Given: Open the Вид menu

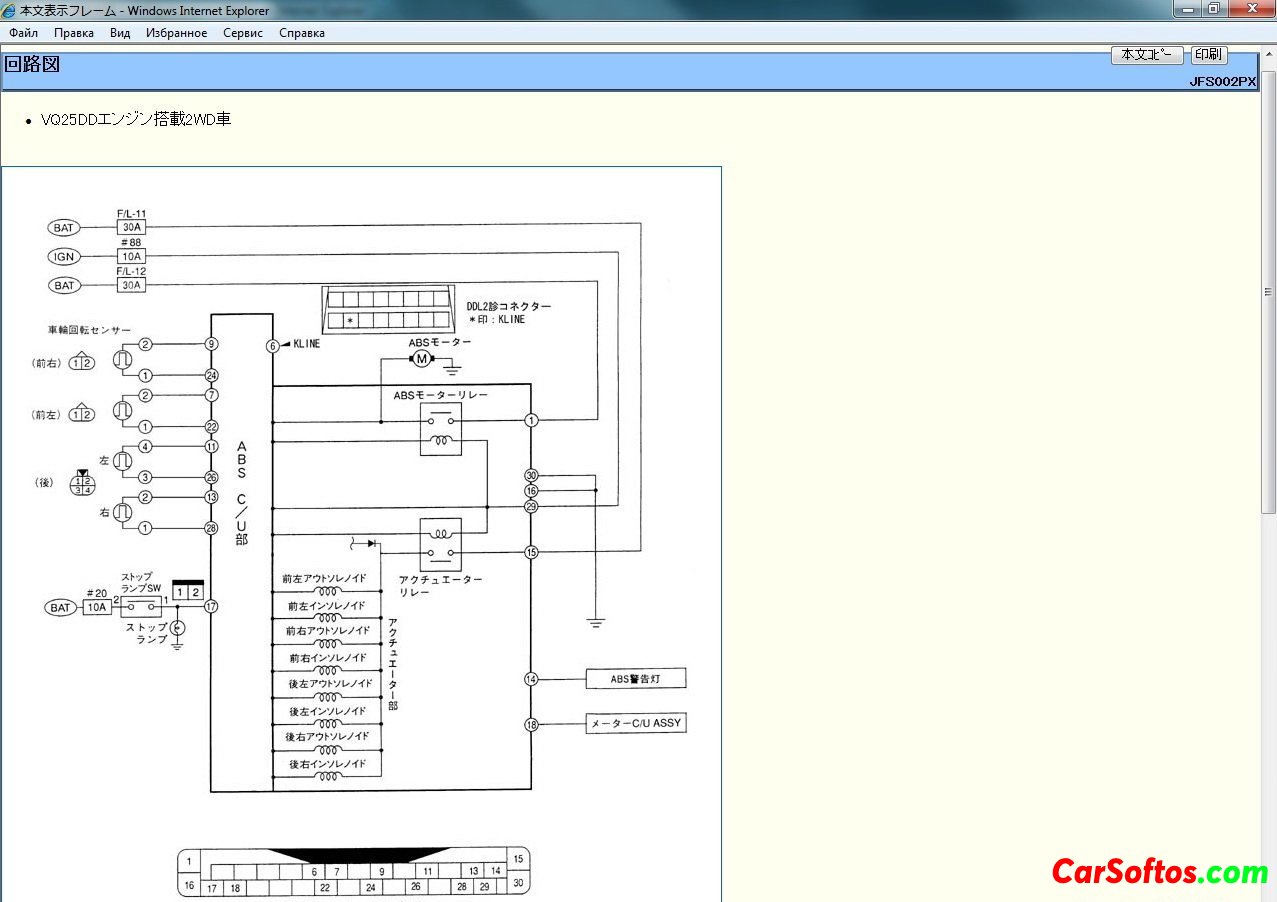Looking at the screenshot, I should [x=120, y=33].
